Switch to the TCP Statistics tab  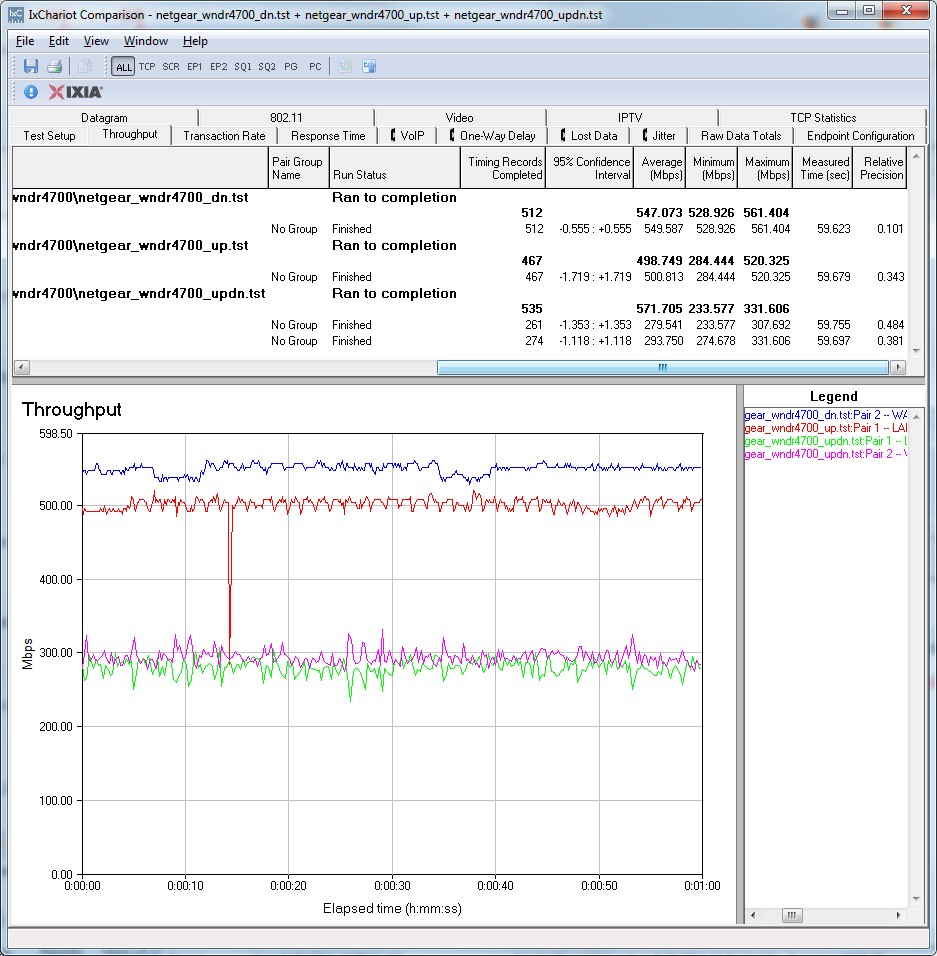pyautogui.click(x=823, y=118)
